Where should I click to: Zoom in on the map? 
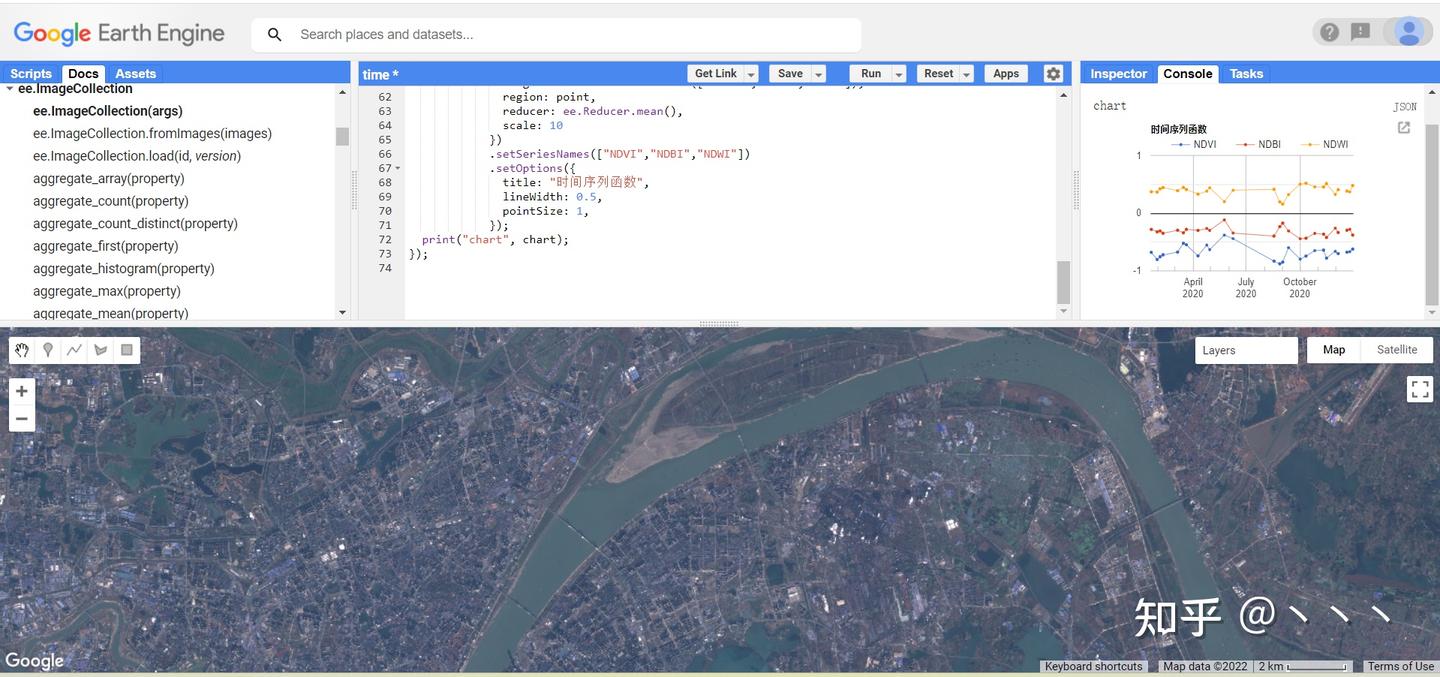22,391
